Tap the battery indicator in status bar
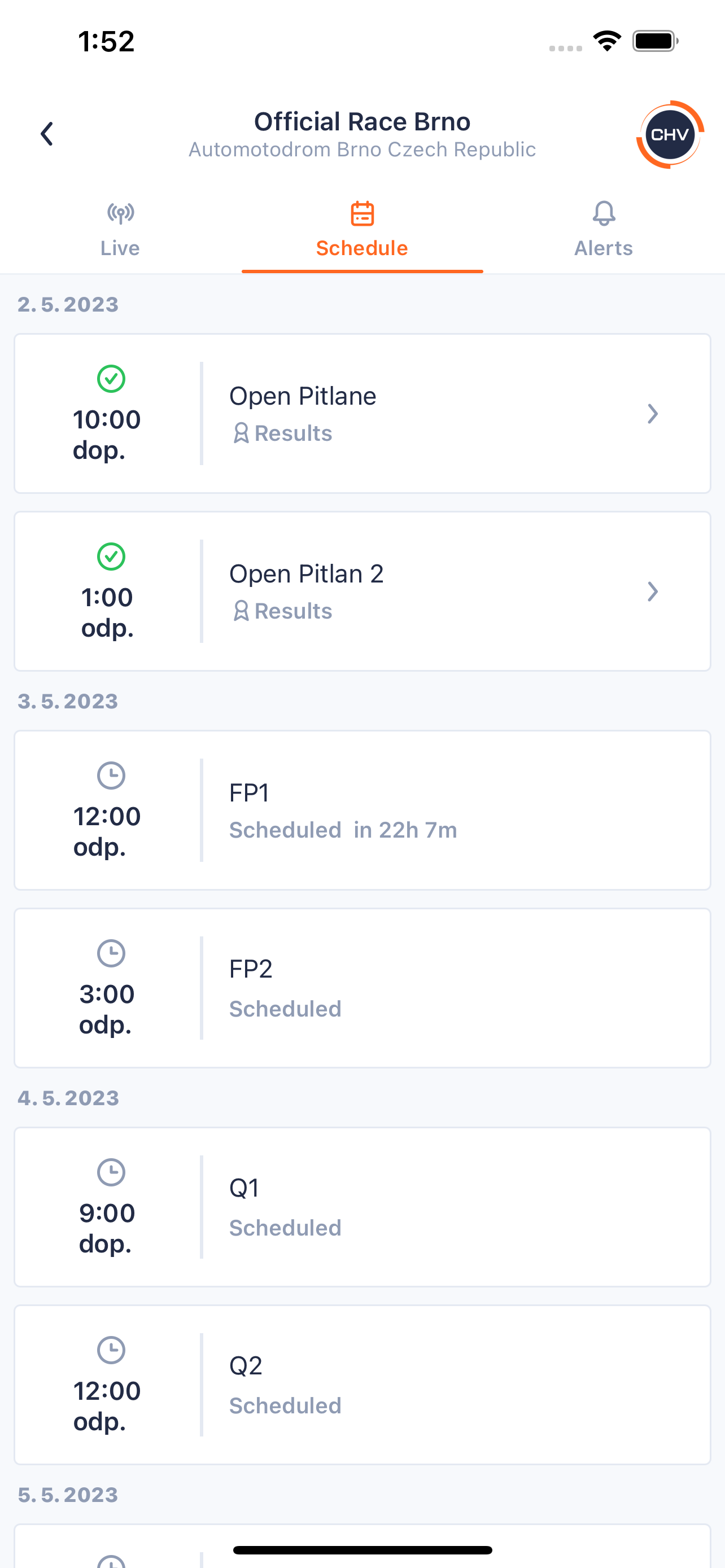The height and width of the screenshot is (1568, 725). click(655, 41)
